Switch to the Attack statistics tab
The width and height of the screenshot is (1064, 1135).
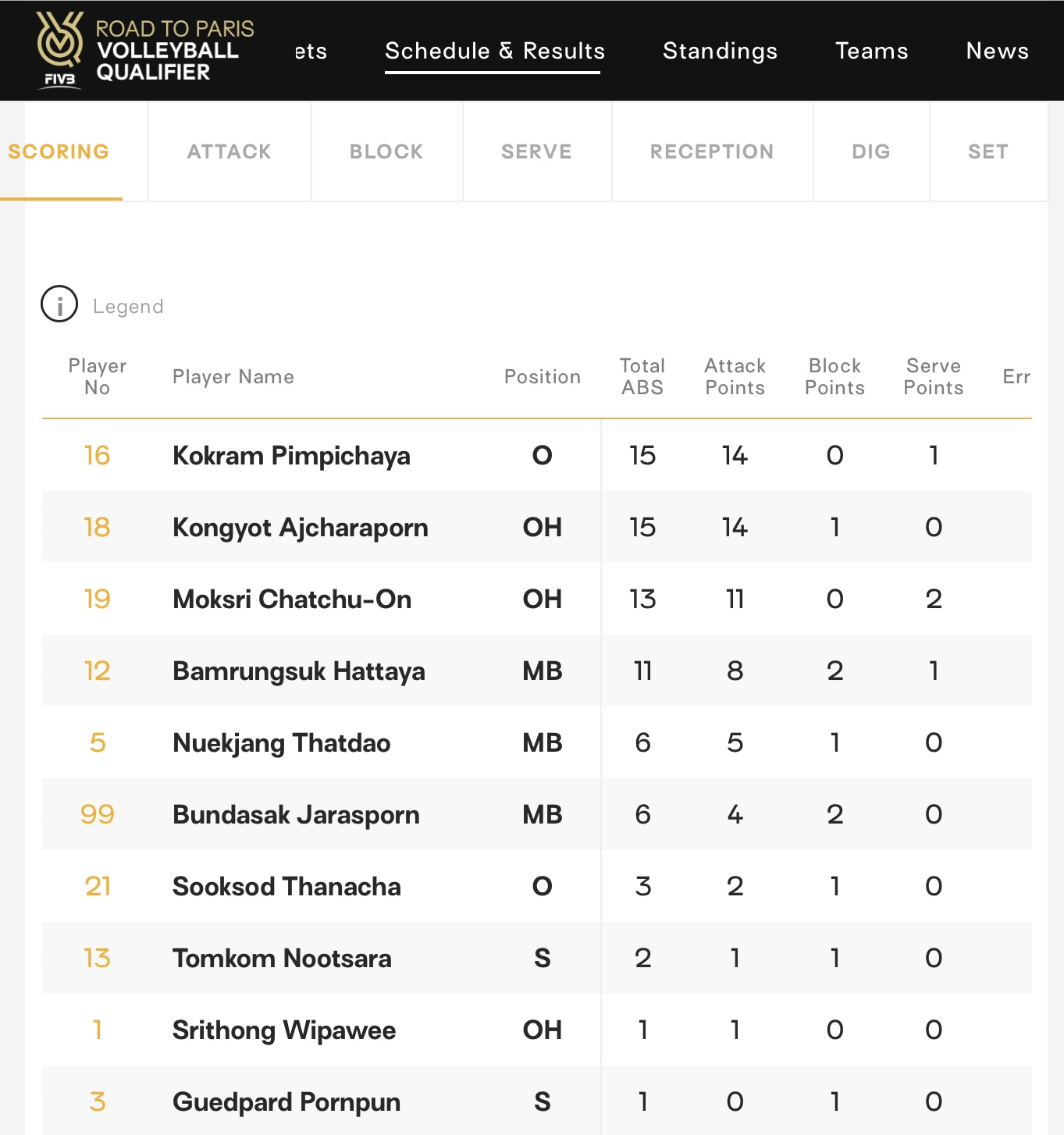[x=230, y=151]
